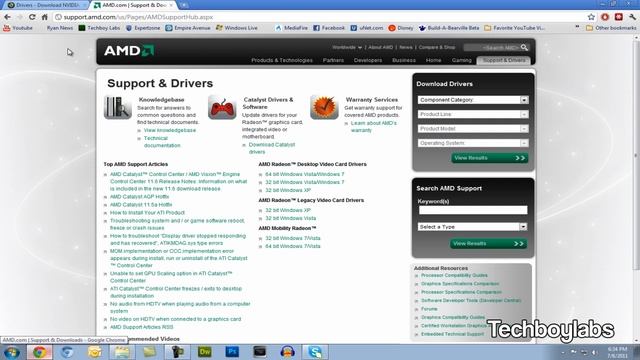Expand the bookmarks overflow chevron
This screenshot has width=640, height=360.
[x=577, y=28]
